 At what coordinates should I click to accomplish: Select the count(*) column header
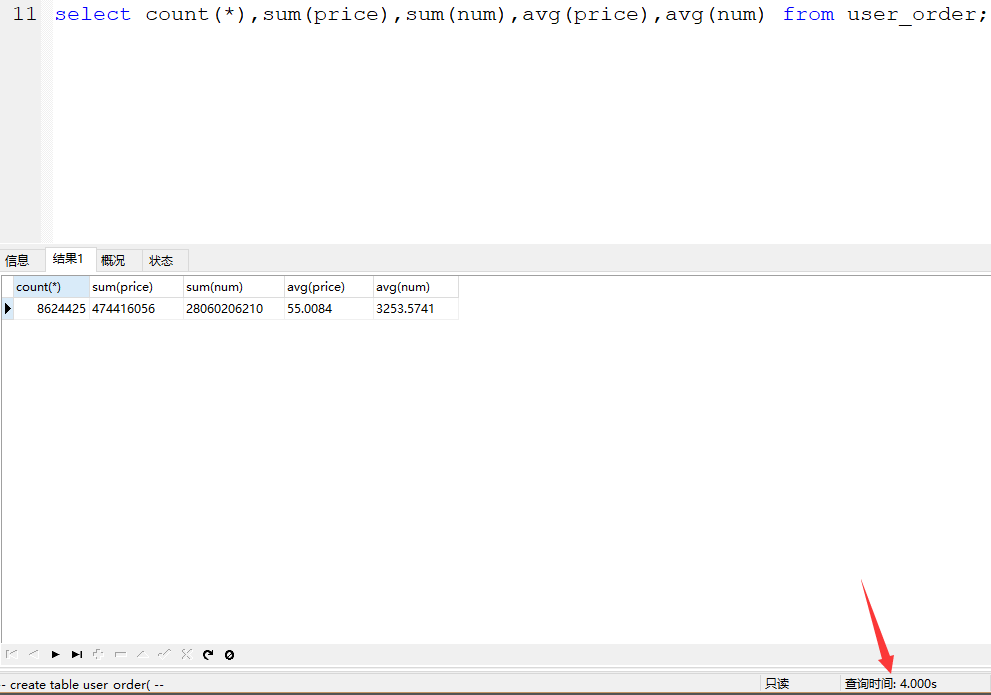(51, 287)
